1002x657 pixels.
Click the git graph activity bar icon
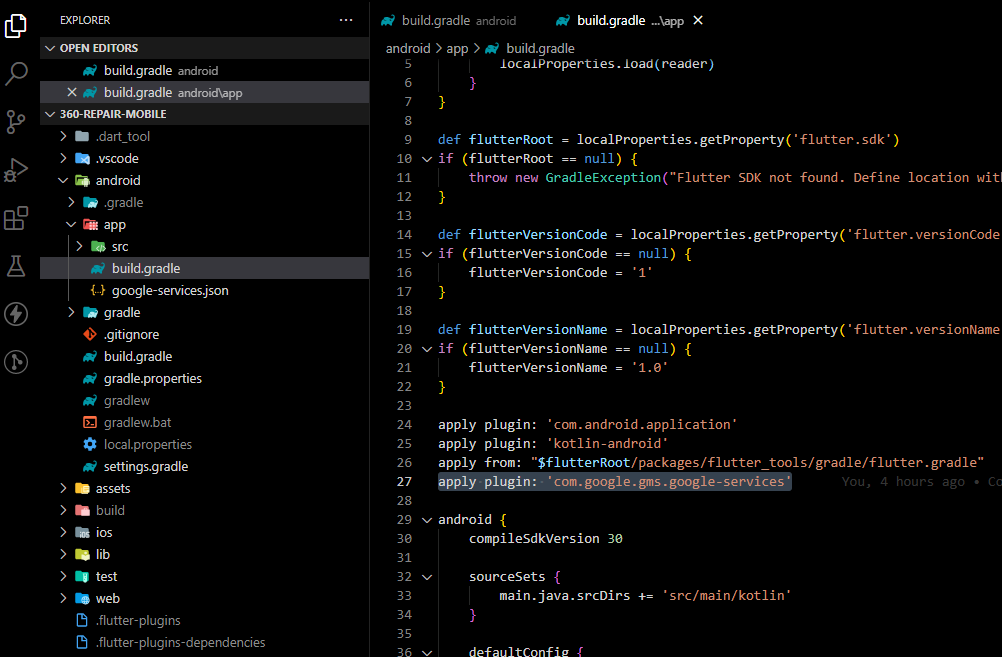click(16, 362)
